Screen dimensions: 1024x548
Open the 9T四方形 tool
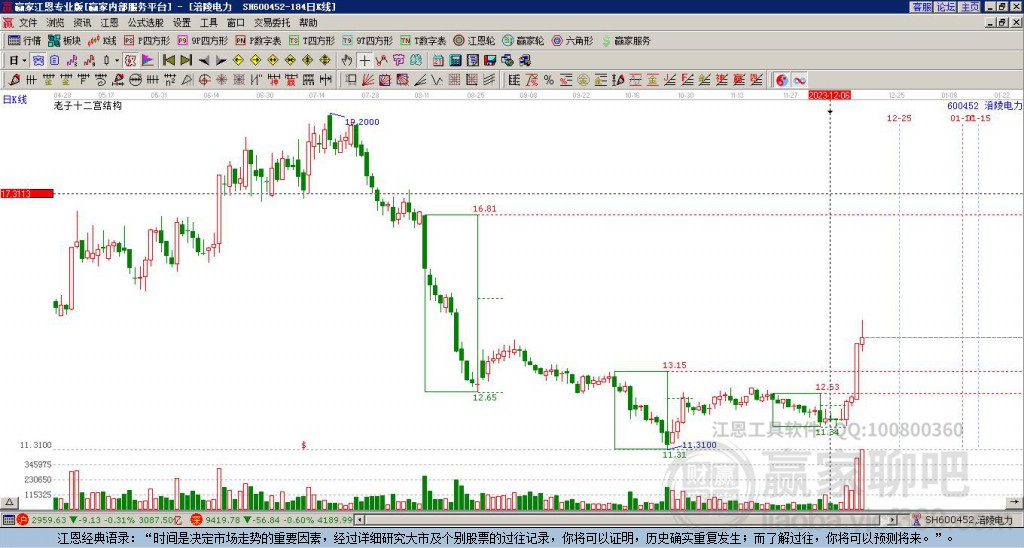(368, 40)
